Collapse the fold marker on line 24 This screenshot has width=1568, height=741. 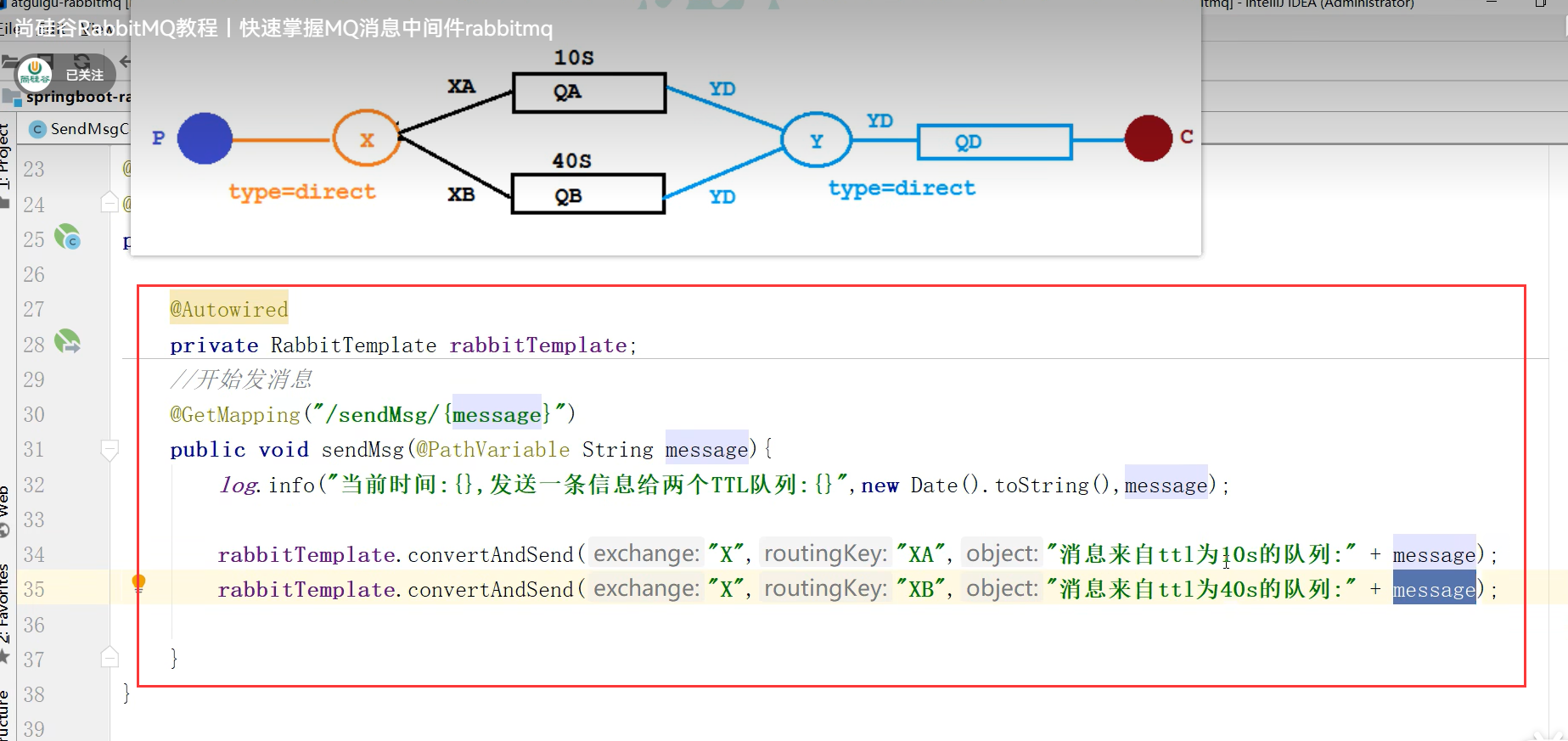tap(109, 203)
